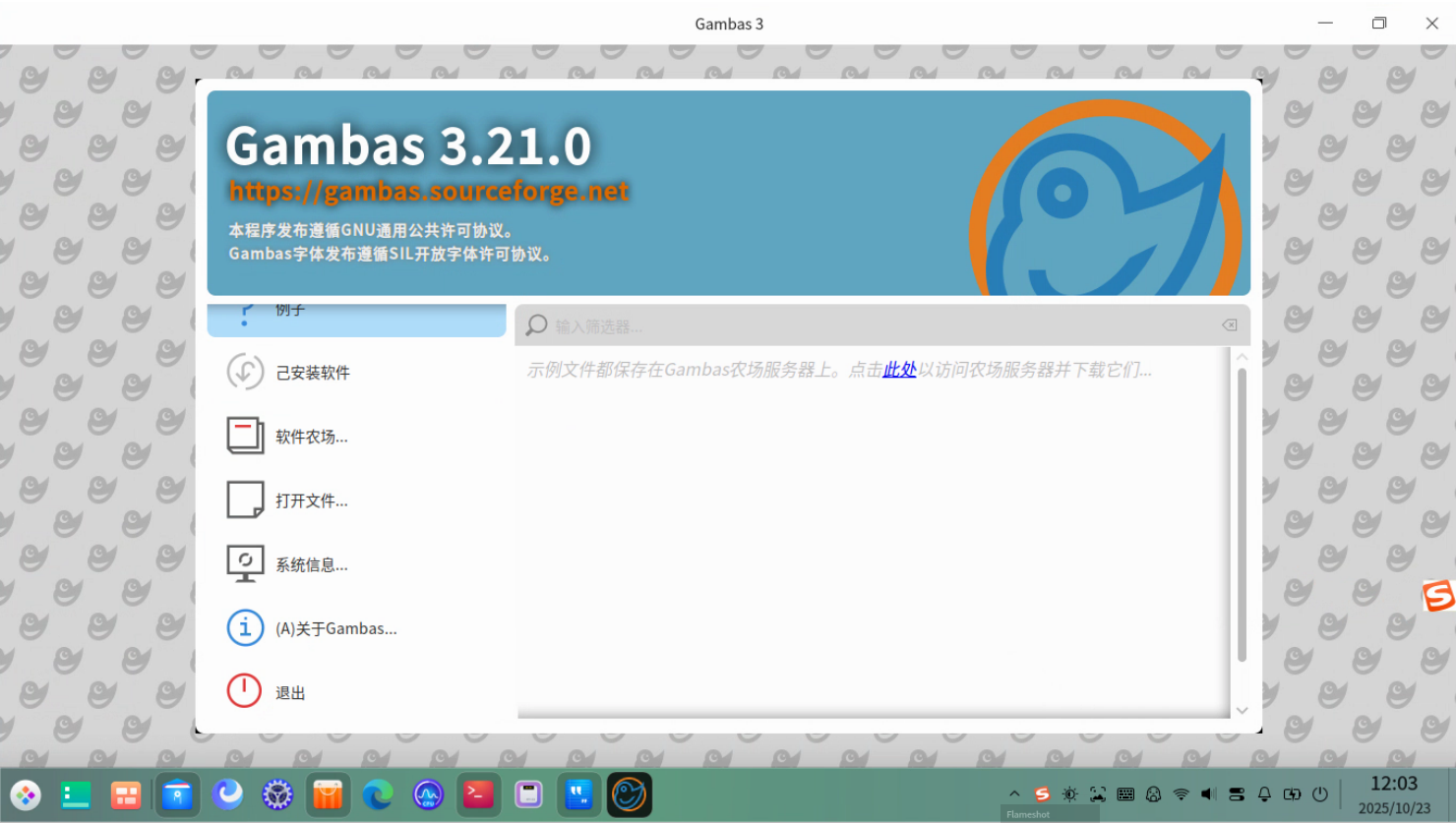Open the clock showing 12:03 in the taskbar
Screen dimensions: 1456x823
(1394, 794)
